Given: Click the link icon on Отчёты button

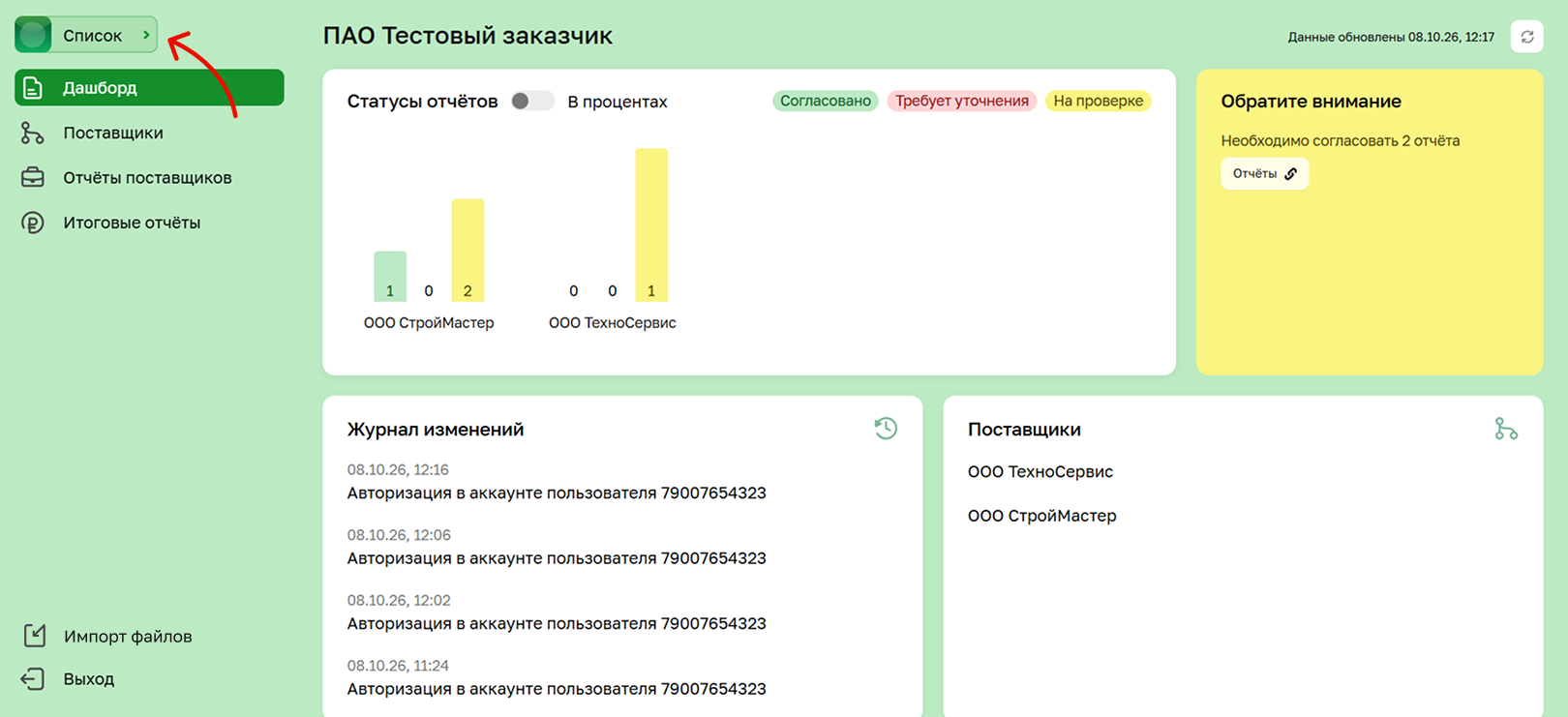Looking at the screenshot, I should point(1290,174).
